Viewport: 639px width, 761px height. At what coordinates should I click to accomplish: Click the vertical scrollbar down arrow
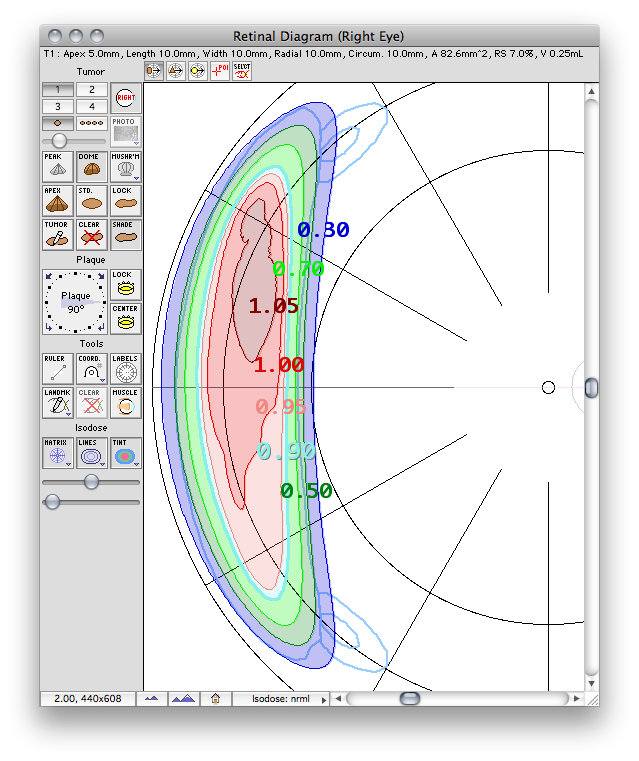[x=591, y=684]
